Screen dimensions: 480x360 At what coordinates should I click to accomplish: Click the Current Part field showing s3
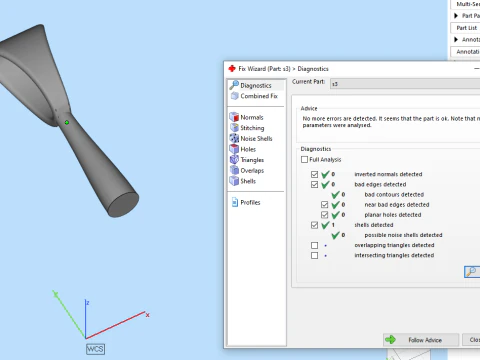[405, 84]
